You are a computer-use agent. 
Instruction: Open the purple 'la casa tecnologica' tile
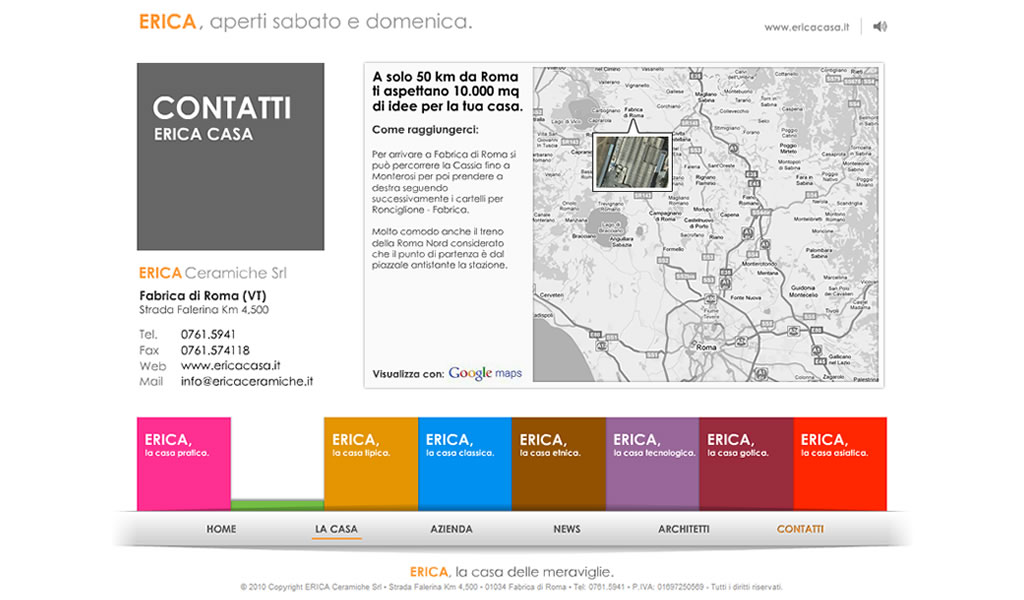pyautogui.click(x=652, y=464)
